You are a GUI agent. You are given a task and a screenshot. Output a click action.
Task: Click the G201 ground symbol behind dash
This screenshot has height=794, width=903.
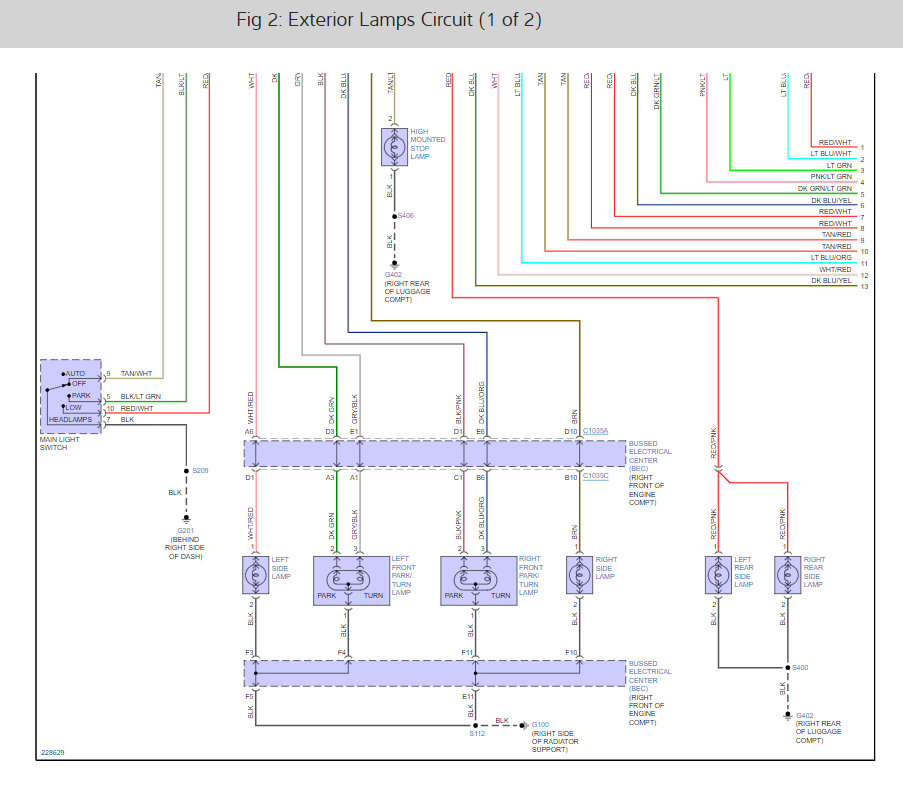[186, 519]
